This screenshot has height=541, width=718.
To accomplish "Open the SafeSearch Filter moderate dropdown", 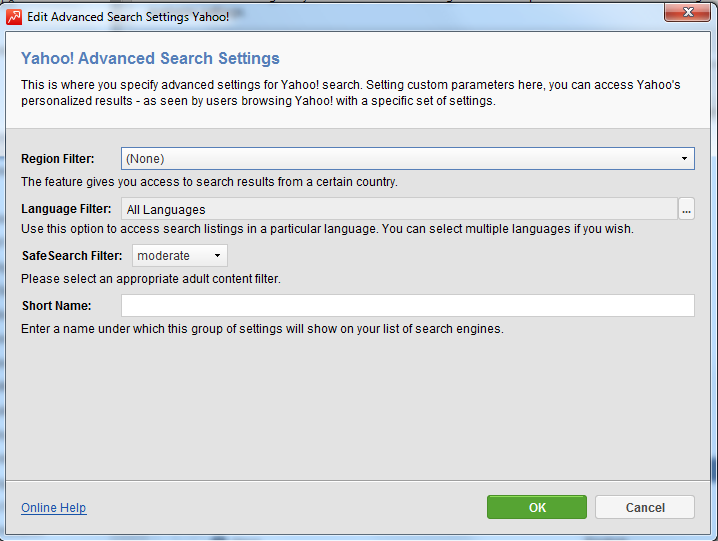I will tap(180, 256).
